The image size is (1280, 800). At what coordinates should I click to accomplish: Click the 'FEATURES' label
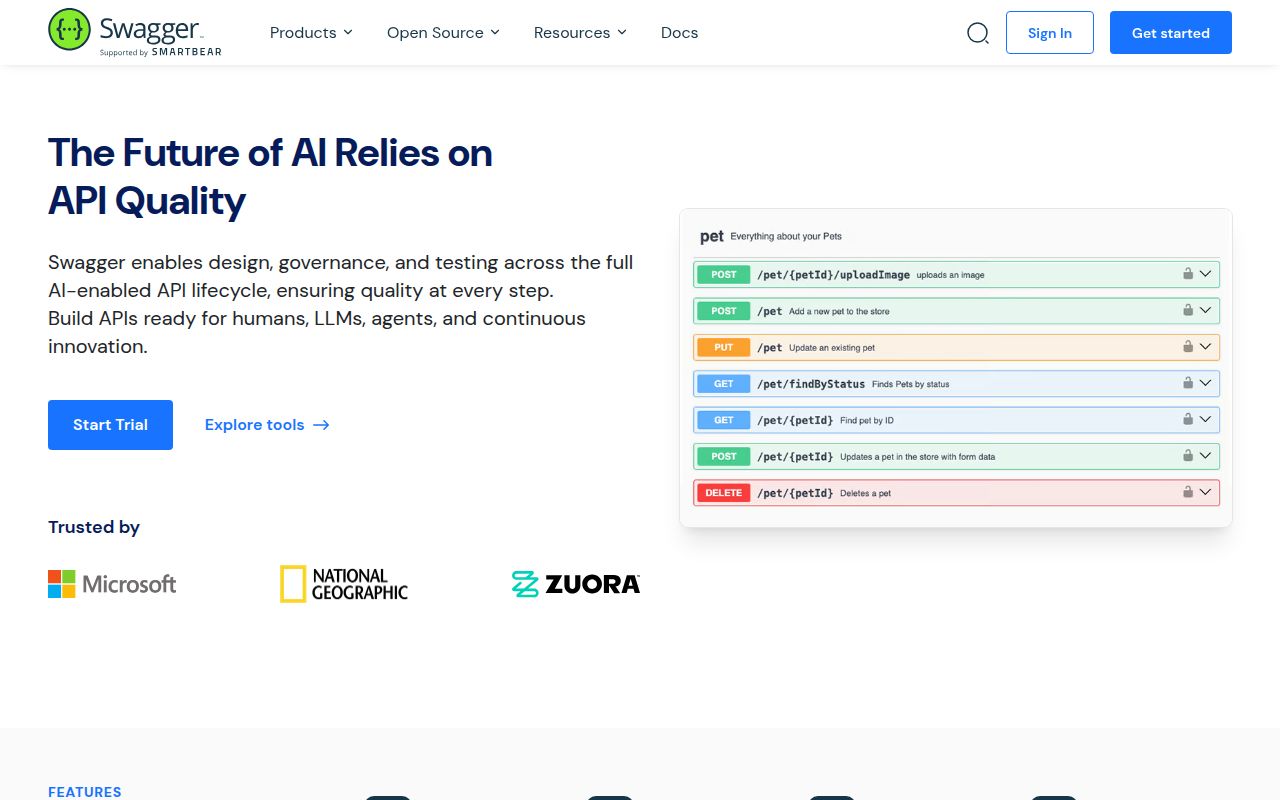tap(85, 792)
